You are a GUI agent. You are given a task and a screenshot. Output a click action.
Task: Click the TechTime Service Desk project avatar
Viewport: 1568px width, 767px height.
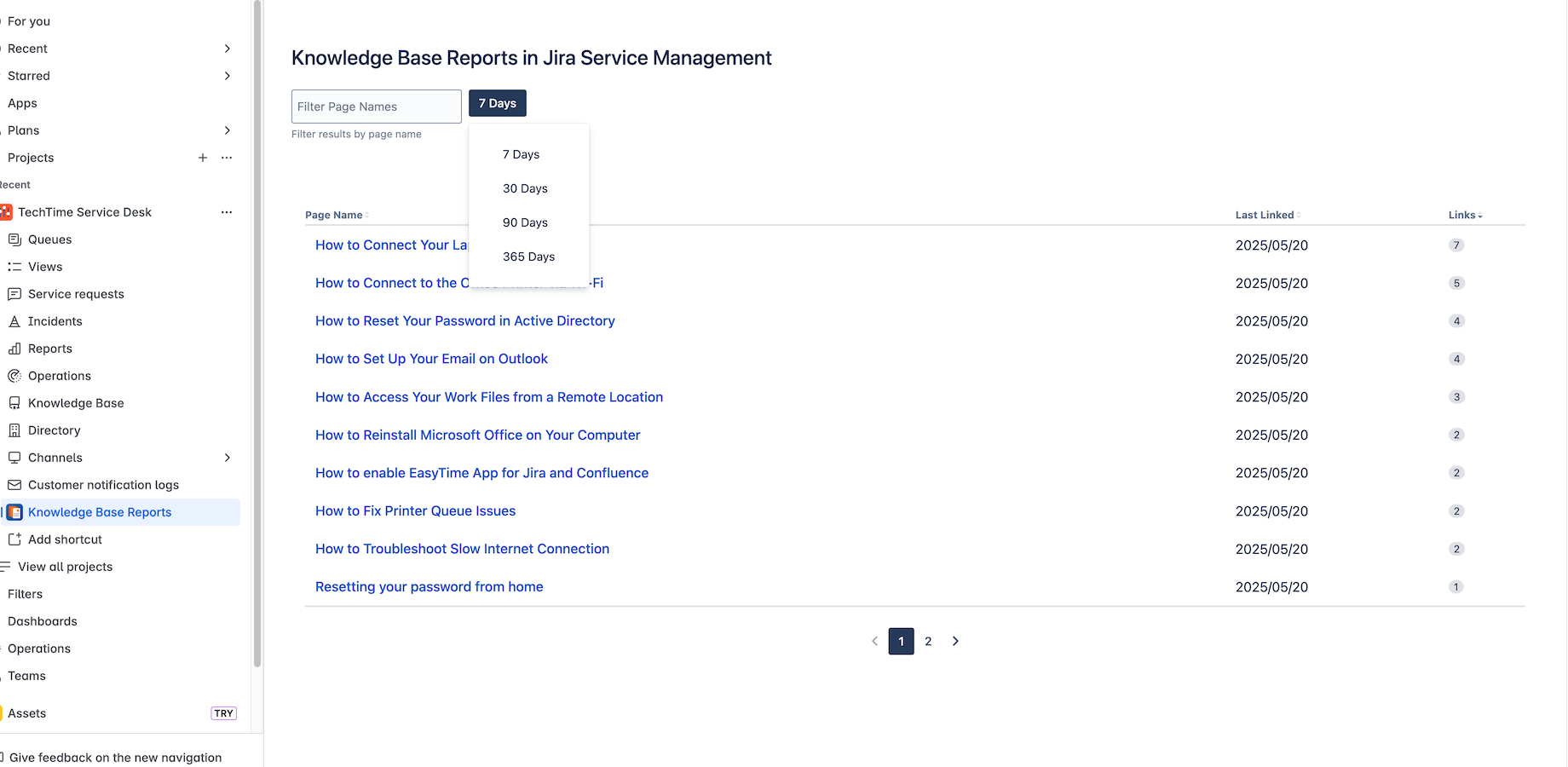[x=6, y=212]
